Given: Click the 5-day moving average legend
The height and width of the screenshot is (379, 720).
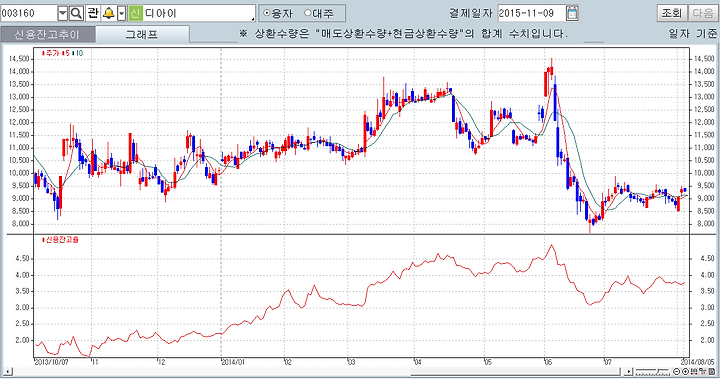Looking at the screenshot, I should tap(66, 53).
